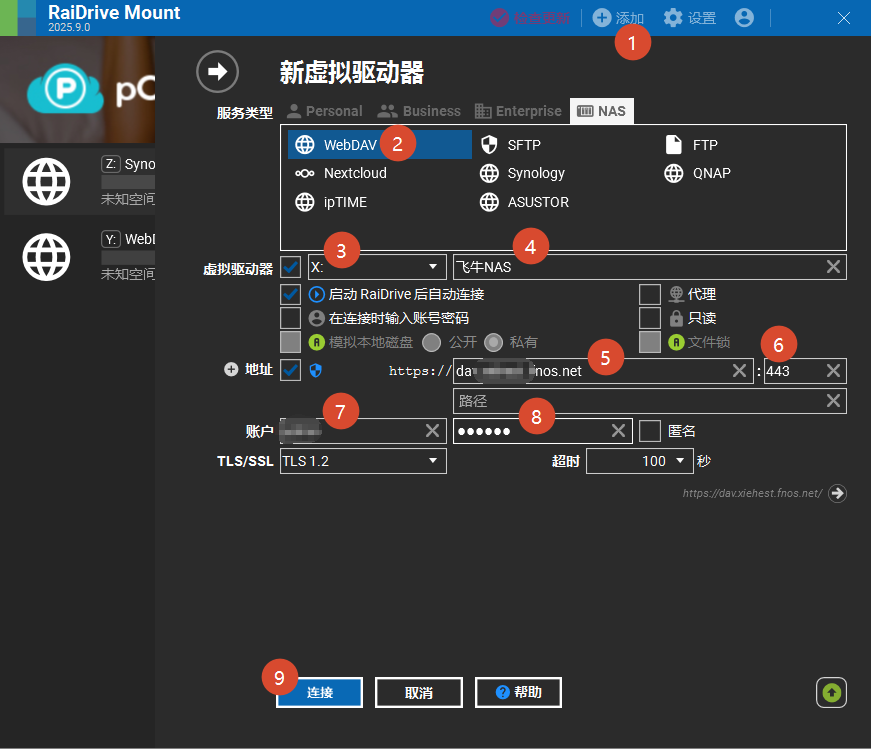
Task: Click the Z: Synology drive globe icon
Action: [x=46, y=182]
